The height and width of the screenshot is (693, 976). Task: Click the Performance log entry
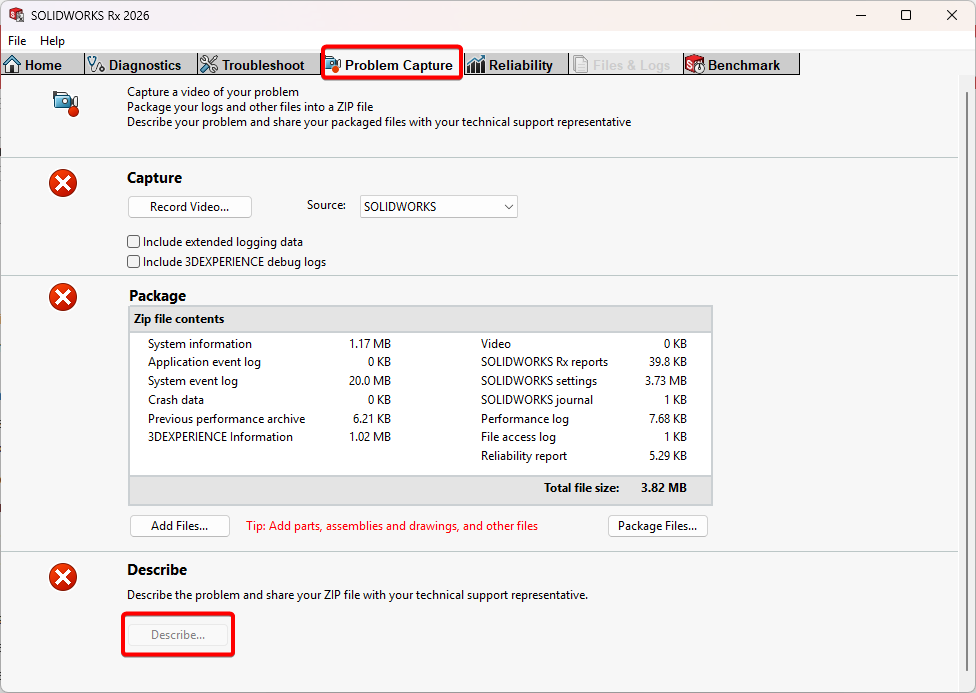(525, 419)
